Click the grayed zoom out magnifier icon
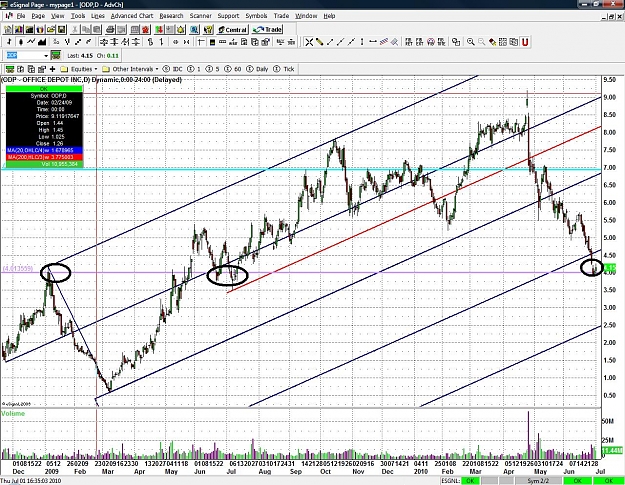This screenshot has width=625, height=485. [482, 42]
